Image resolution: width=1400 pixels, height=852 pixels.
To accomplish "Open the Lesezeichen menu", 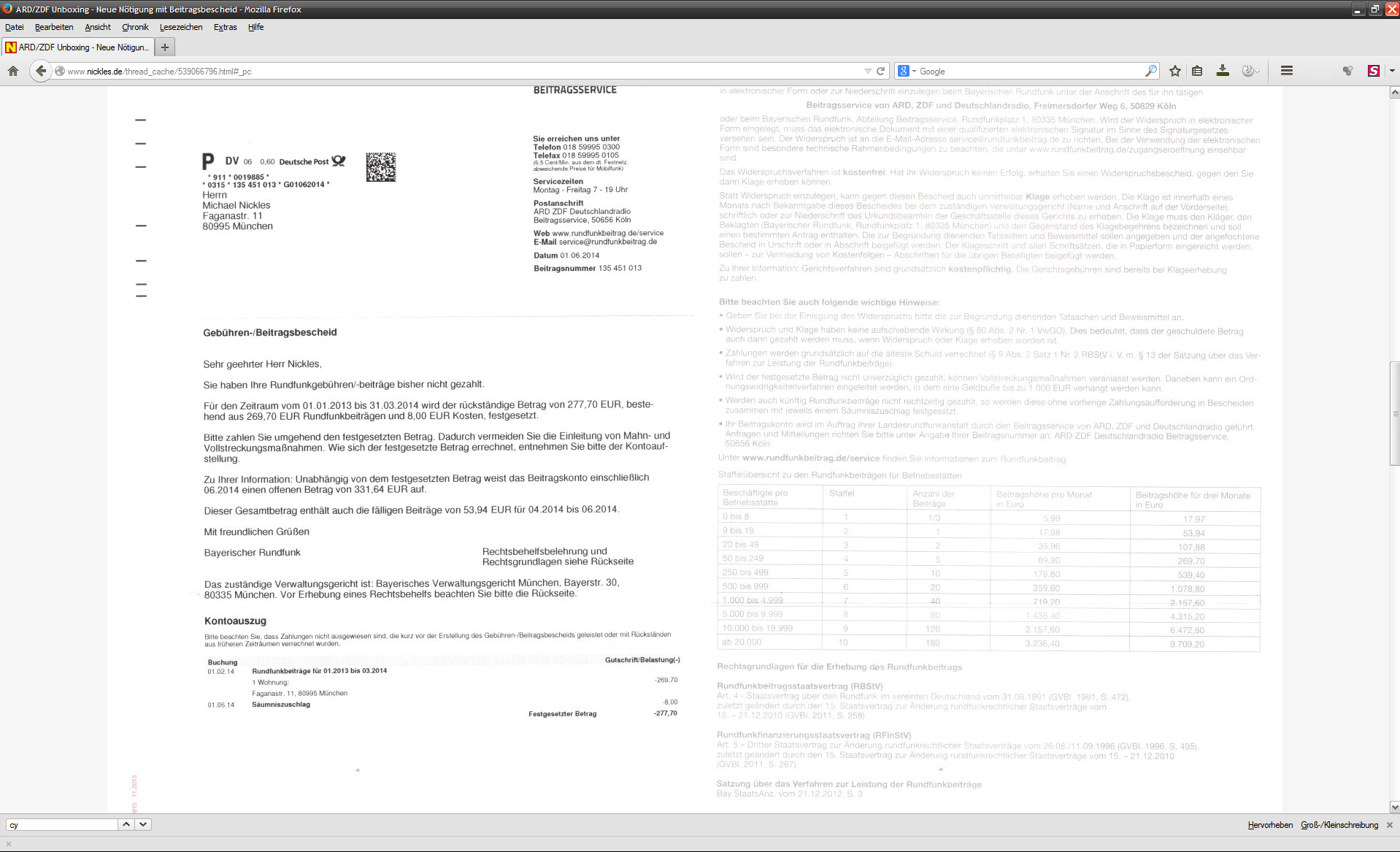I will coord(181,27).
